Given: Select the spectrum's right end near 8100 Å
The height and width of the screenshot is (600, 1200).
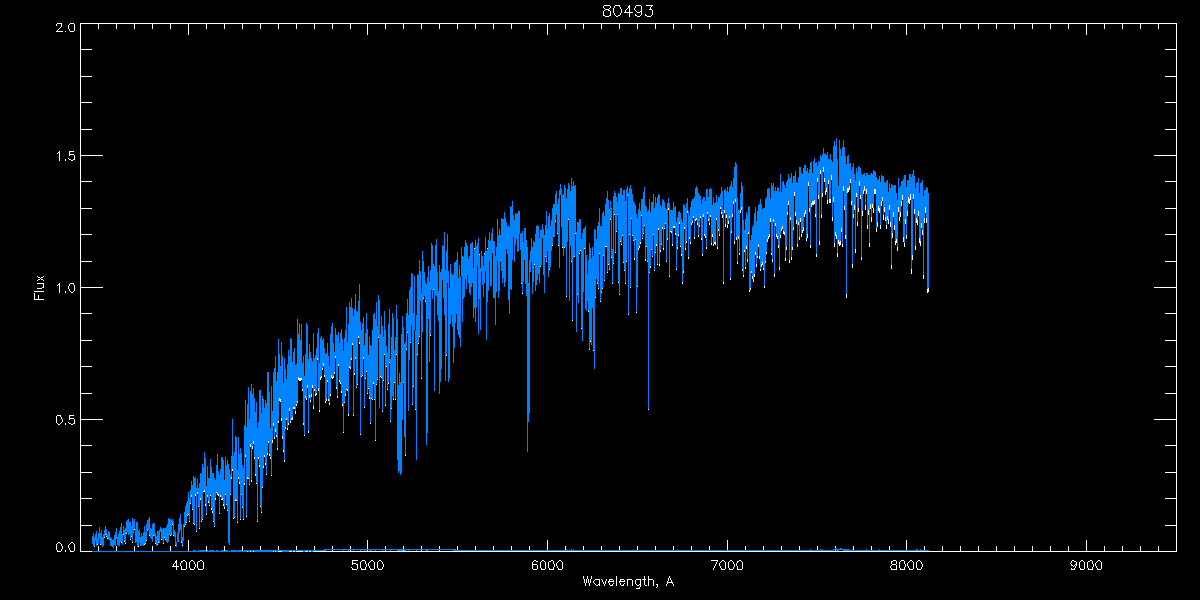Looking at the screenshot, I should pyautogui.click(x=928, y=288).
